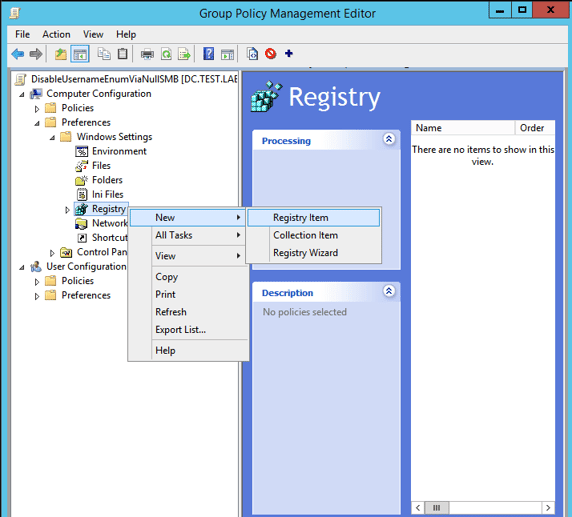This screenshot has height=517, width=572.
Task: Click the Registry cube icon in the tree
Action: click(x=81, y=209)
